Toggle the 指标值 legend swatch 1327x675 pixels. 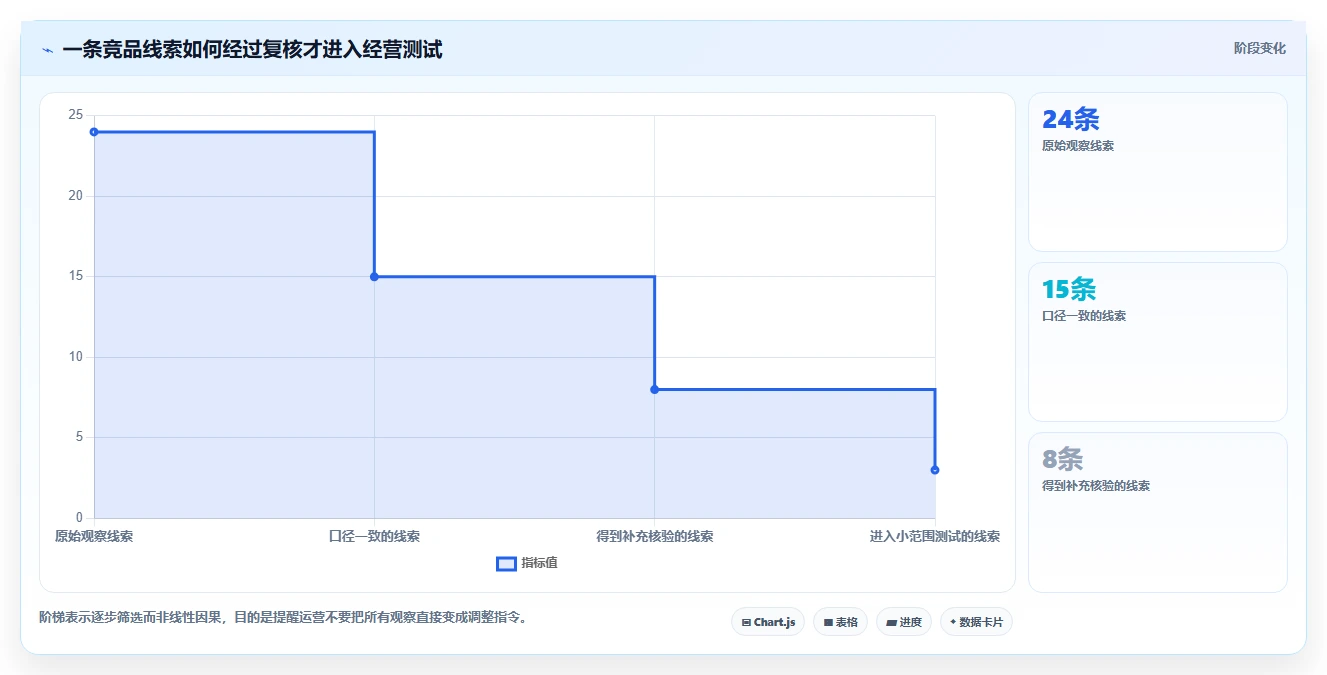pyautogui.click(x=506, y=564)
